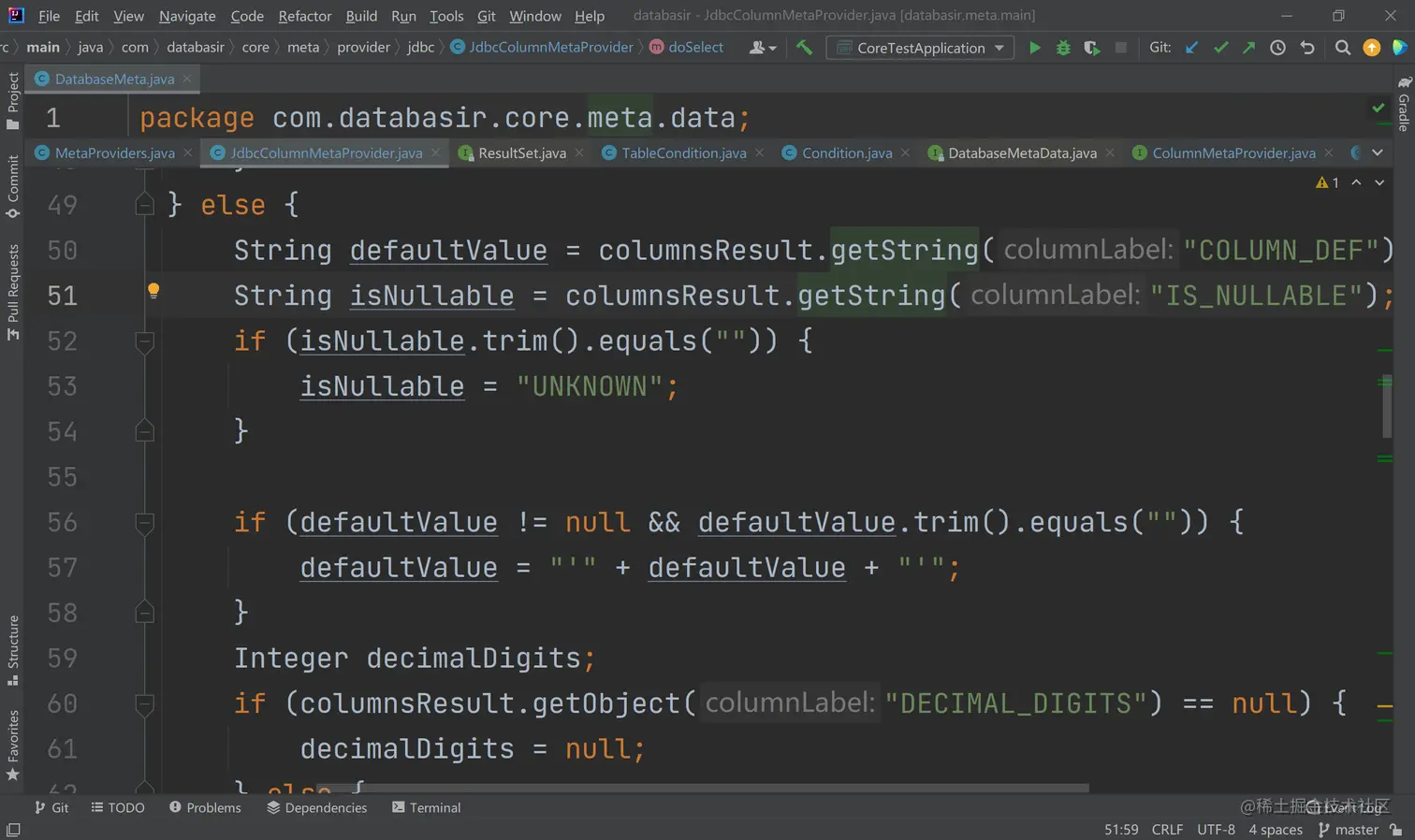The image size is (1415, 840).
Task: Update project from Git with blue arrow
Action: (x=1191, y=48)
